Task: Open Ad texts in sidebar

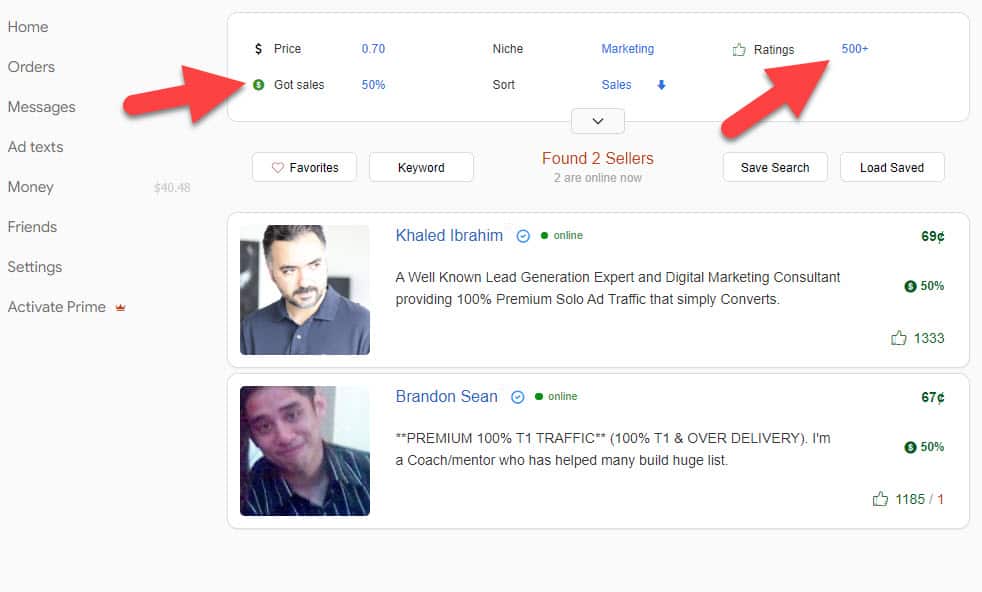Action: pyautogui.click(x=35, y=147)
